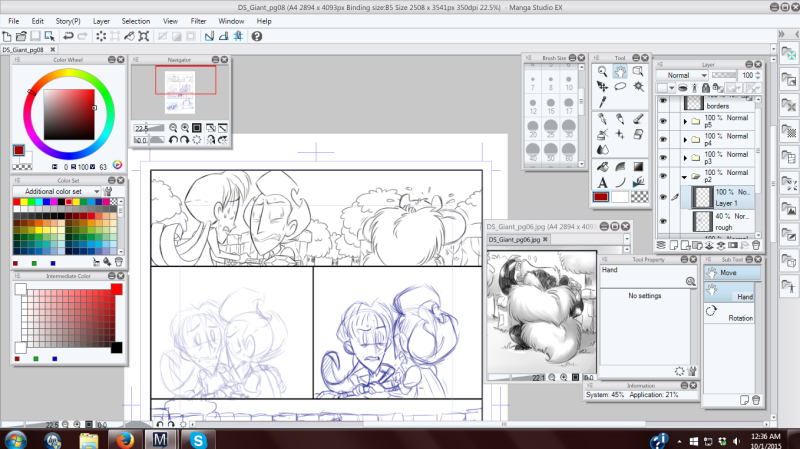This screenshot has height=449, width=800.
Task: Open the Filter menu
Action: pos(198,20)
